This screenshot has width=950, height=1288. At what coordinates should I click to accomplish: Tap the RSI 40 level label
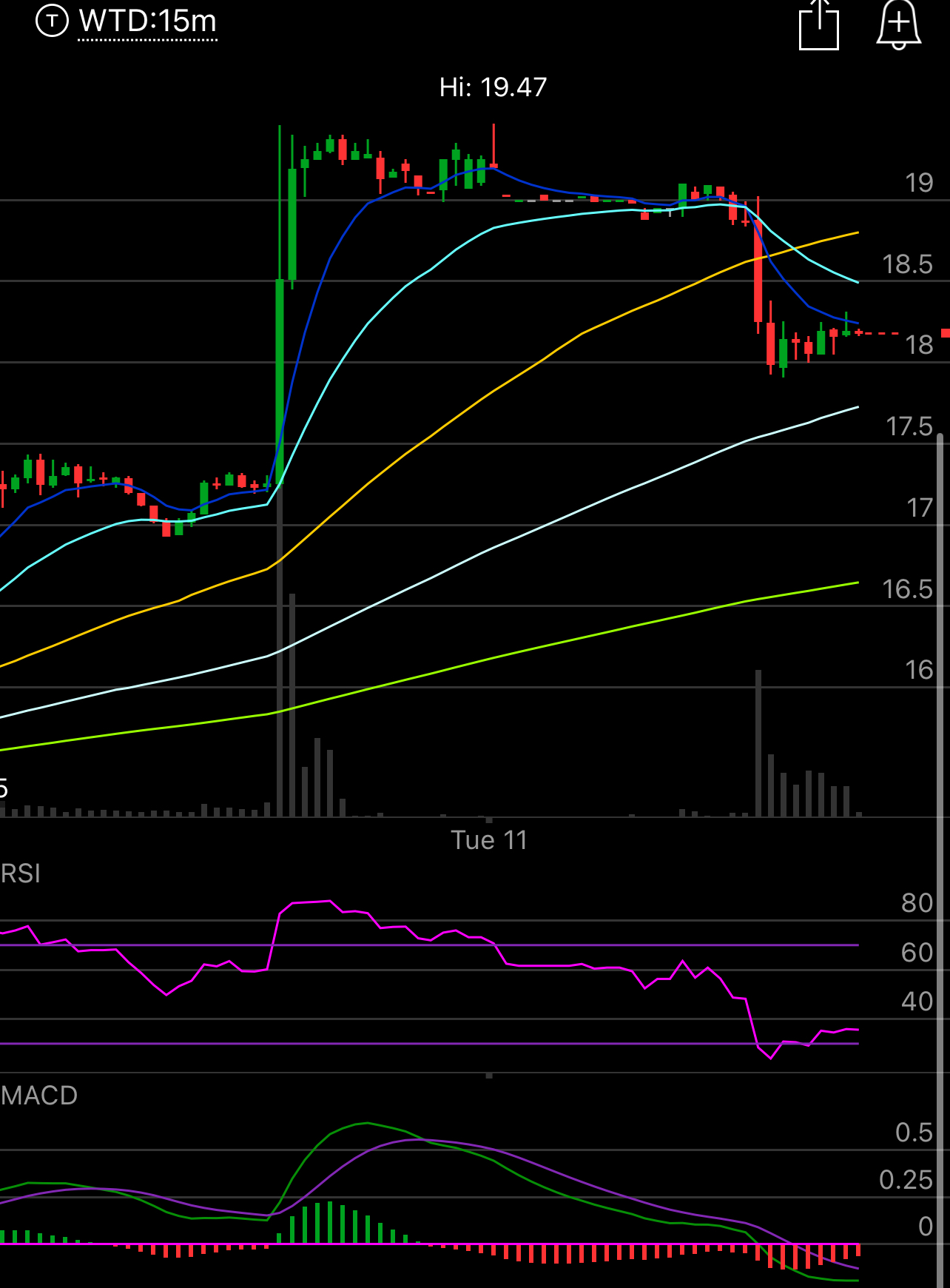coord(917,1002)
